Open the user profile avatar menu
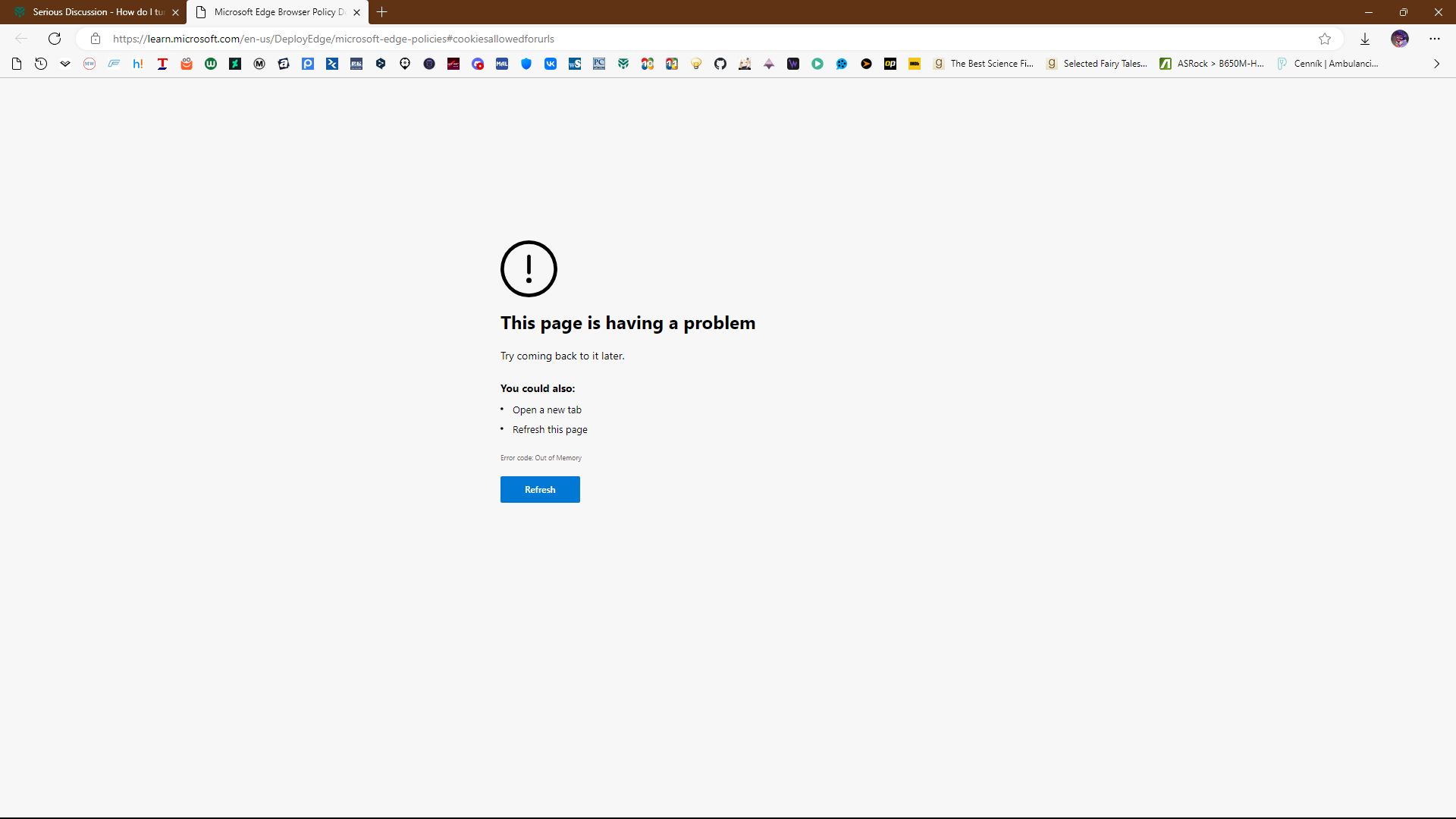The image size is (1456, 819). point(1400,39)
